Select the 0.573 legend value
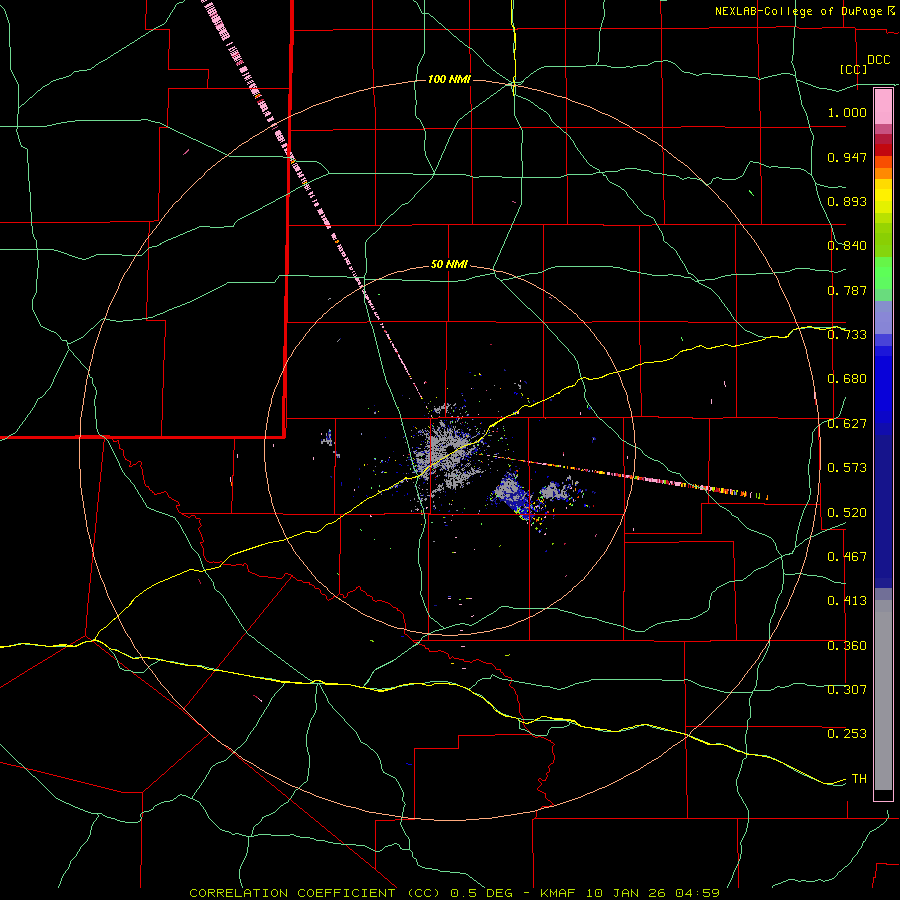Screen dimensions: 900x900 [847, 468]
